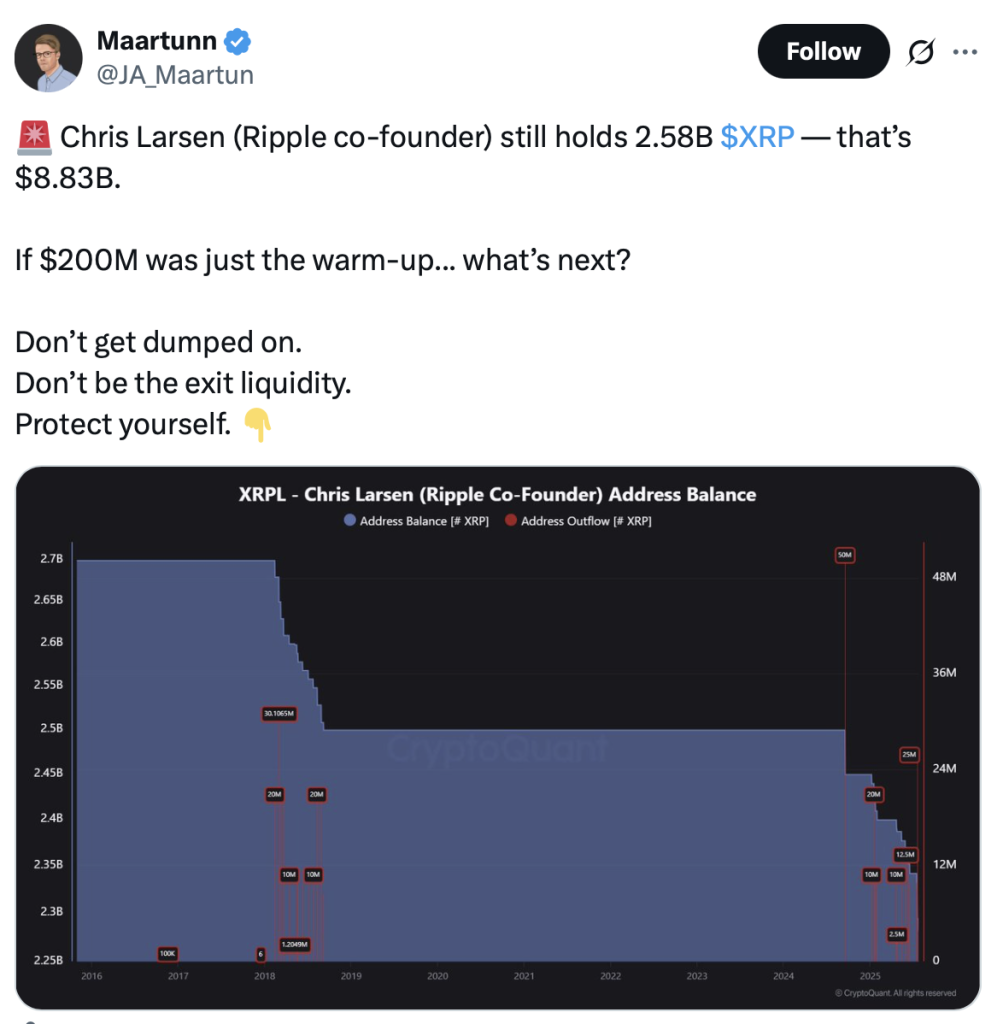
Task: Toggle Address Outflow legend series
Action: point(579,520)
